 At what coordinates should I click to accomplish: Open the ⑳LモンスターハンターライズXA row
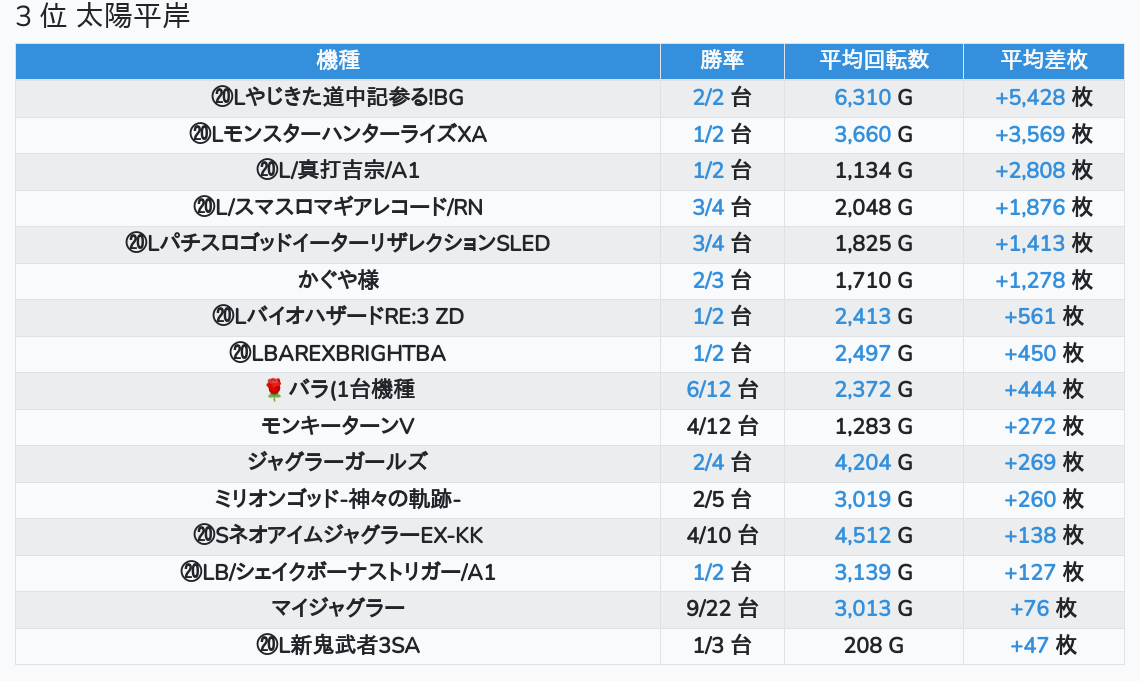[570, 134]
